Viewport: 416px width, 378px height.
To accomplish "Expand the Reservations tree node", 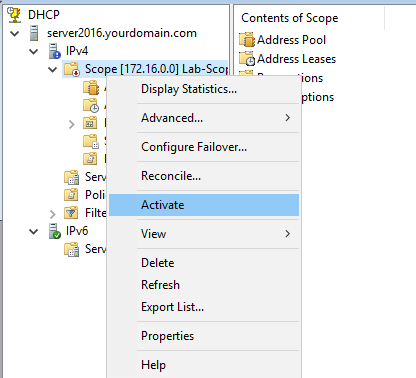I will (72, 124).
